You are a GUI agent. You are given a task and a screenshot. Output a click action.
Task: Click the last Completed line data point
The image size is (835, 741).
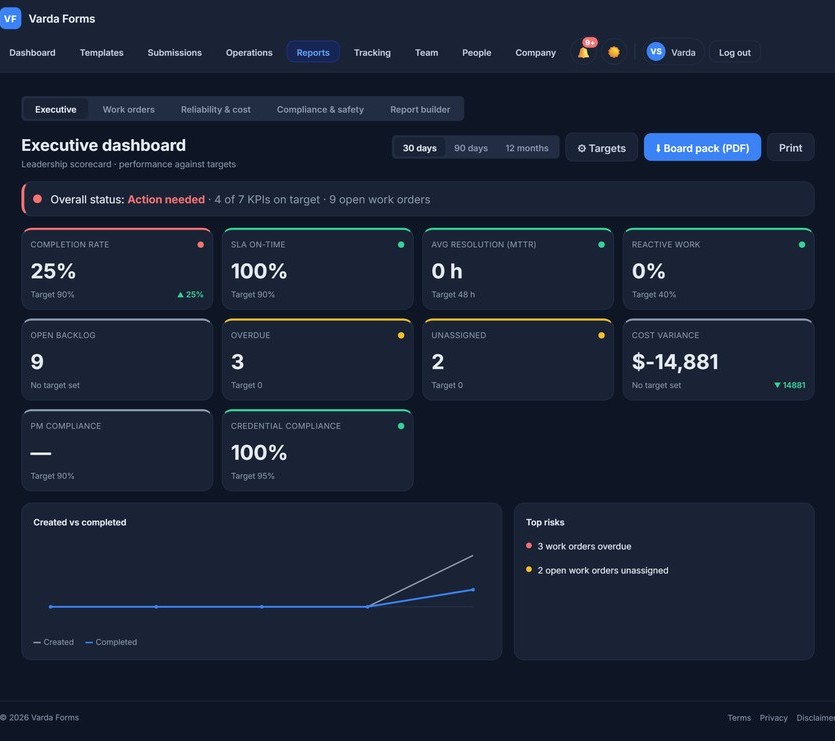coord(473,589)
